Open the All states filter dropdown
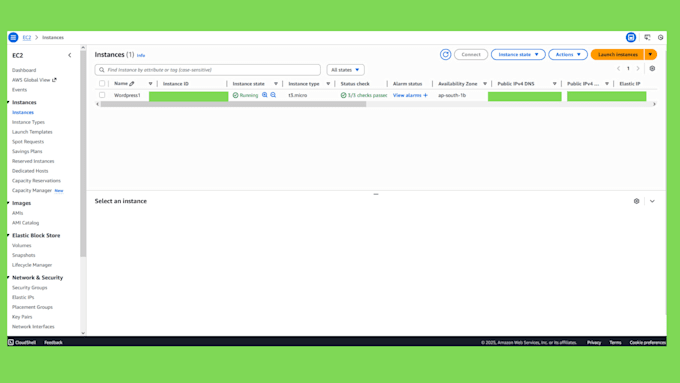Screen dimensions: 680x383 (345, 70)
